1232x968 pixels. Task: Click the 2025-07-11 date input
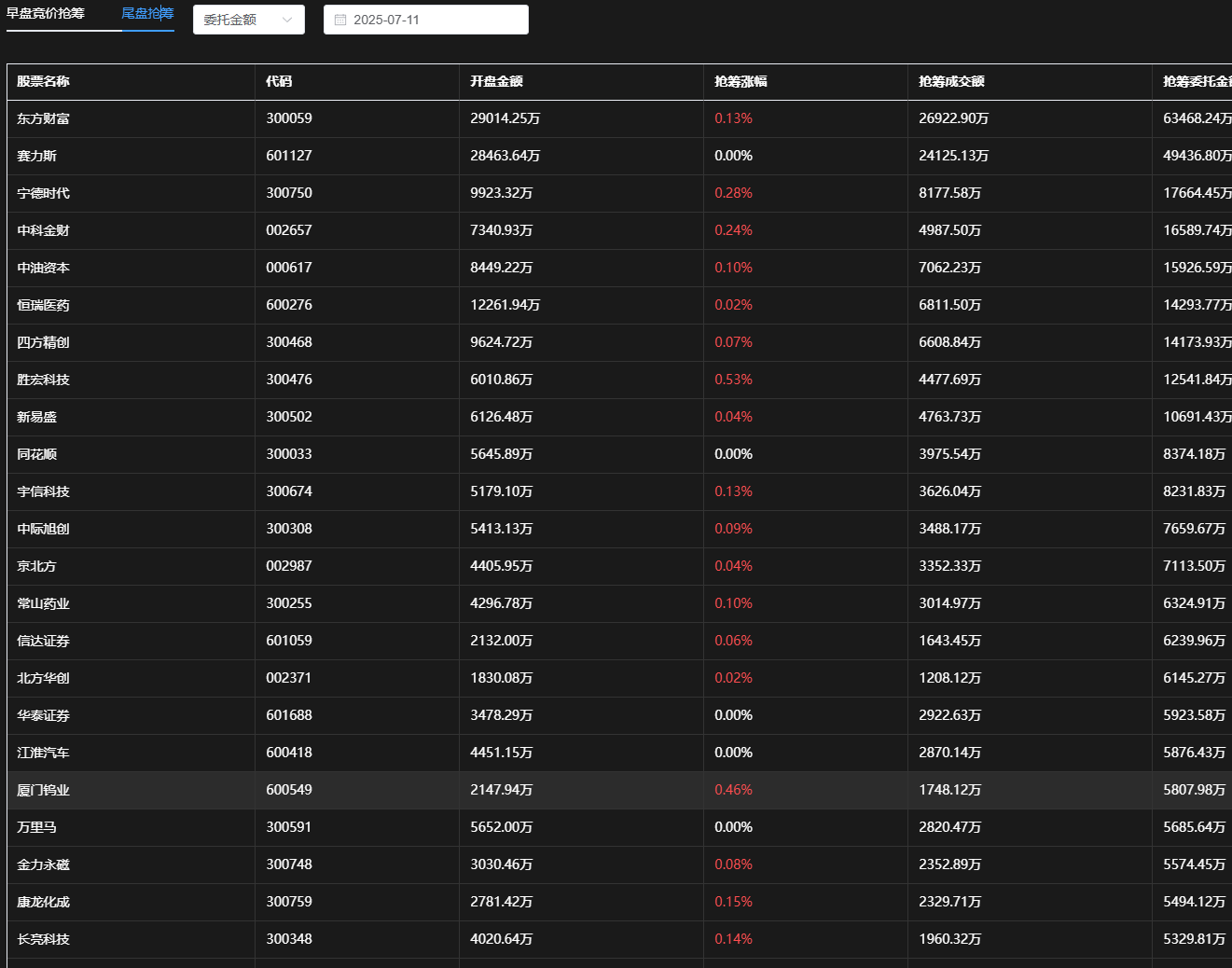click(x=426, y=20)
